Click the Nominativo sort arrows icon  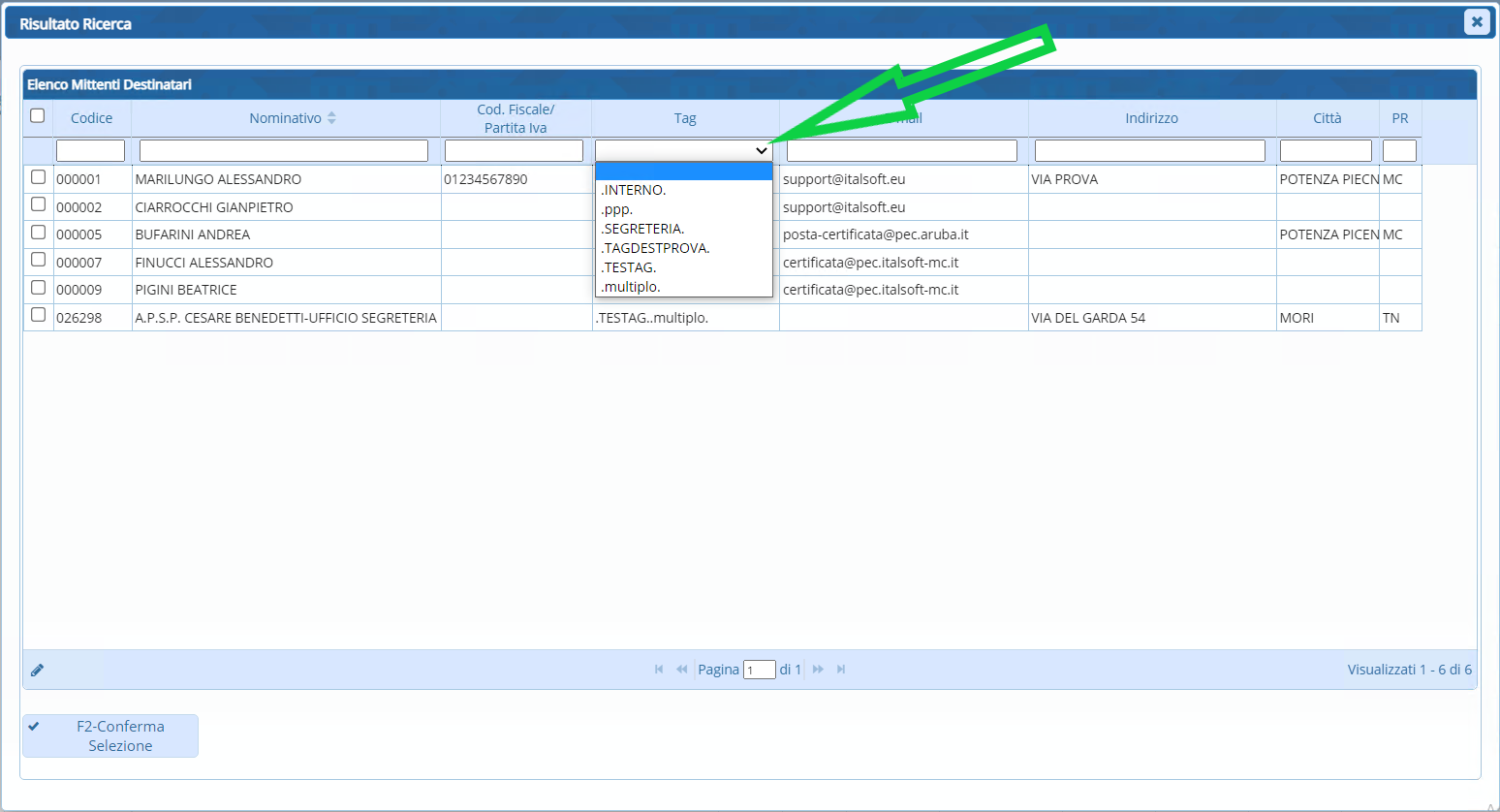pos(331,118)
